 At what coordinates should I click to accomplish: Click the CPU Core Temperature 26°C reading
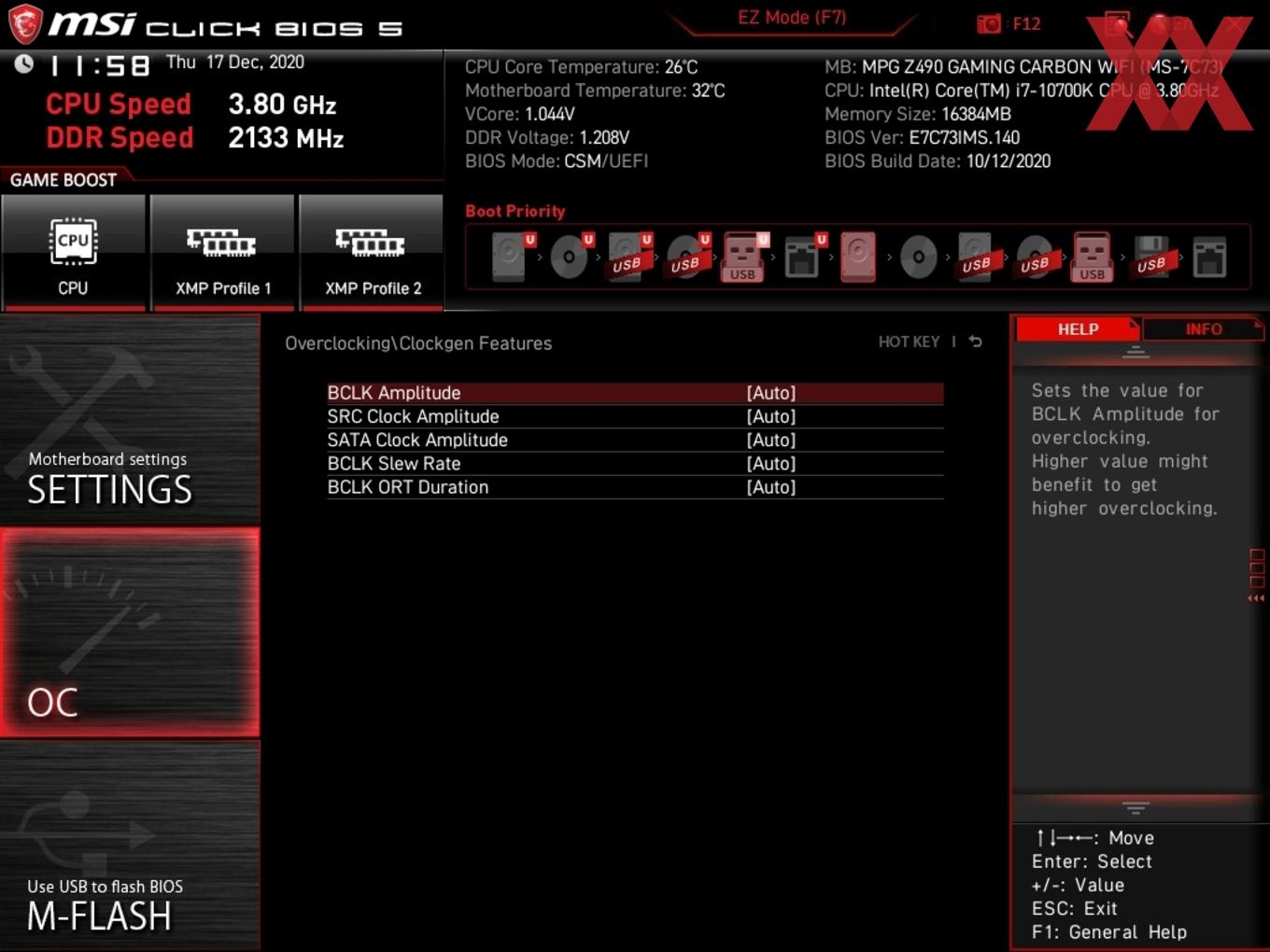tap(582, 67)
